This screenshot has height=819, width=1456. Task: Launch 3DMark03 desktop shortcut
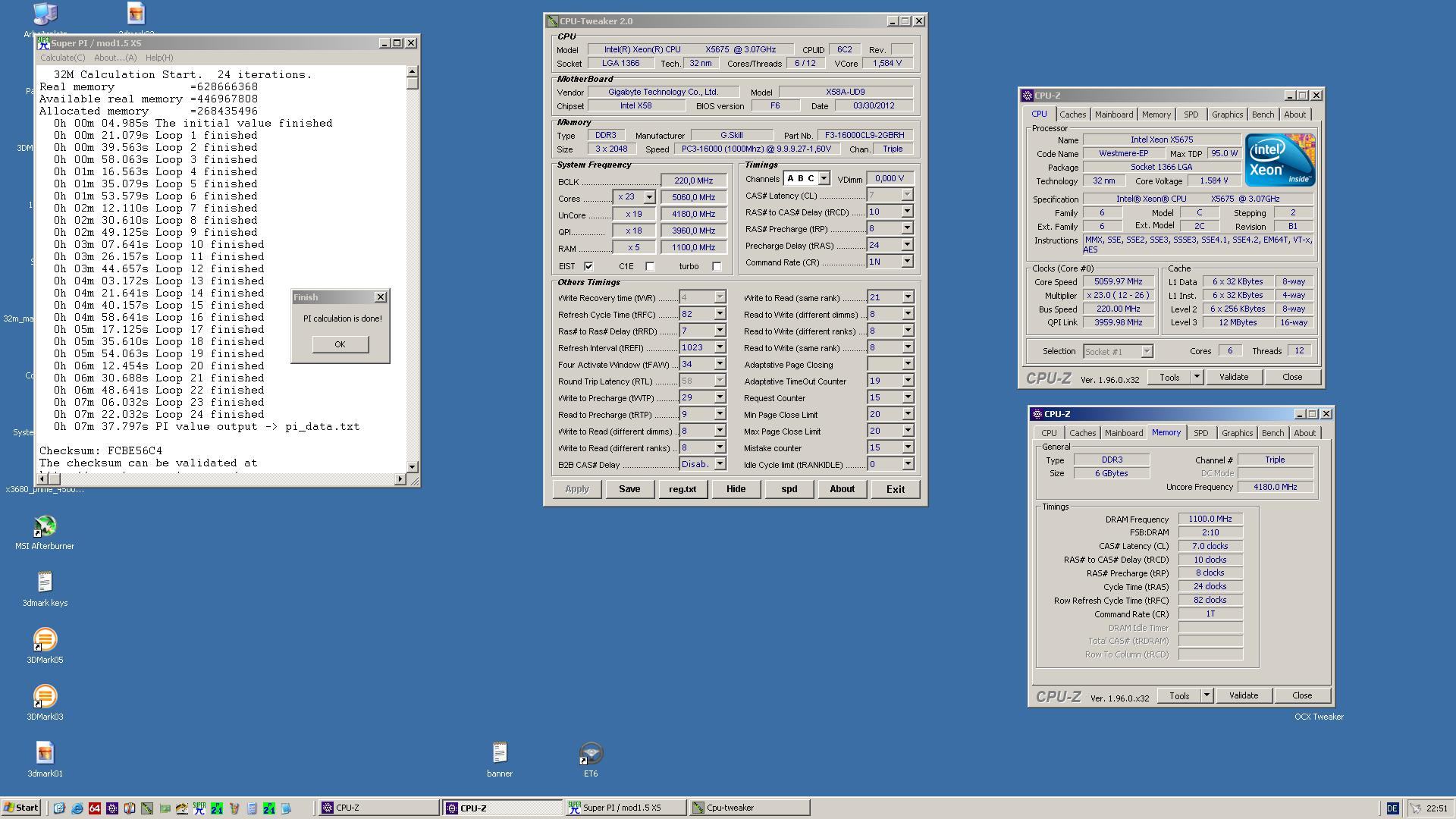coord(45,697)
